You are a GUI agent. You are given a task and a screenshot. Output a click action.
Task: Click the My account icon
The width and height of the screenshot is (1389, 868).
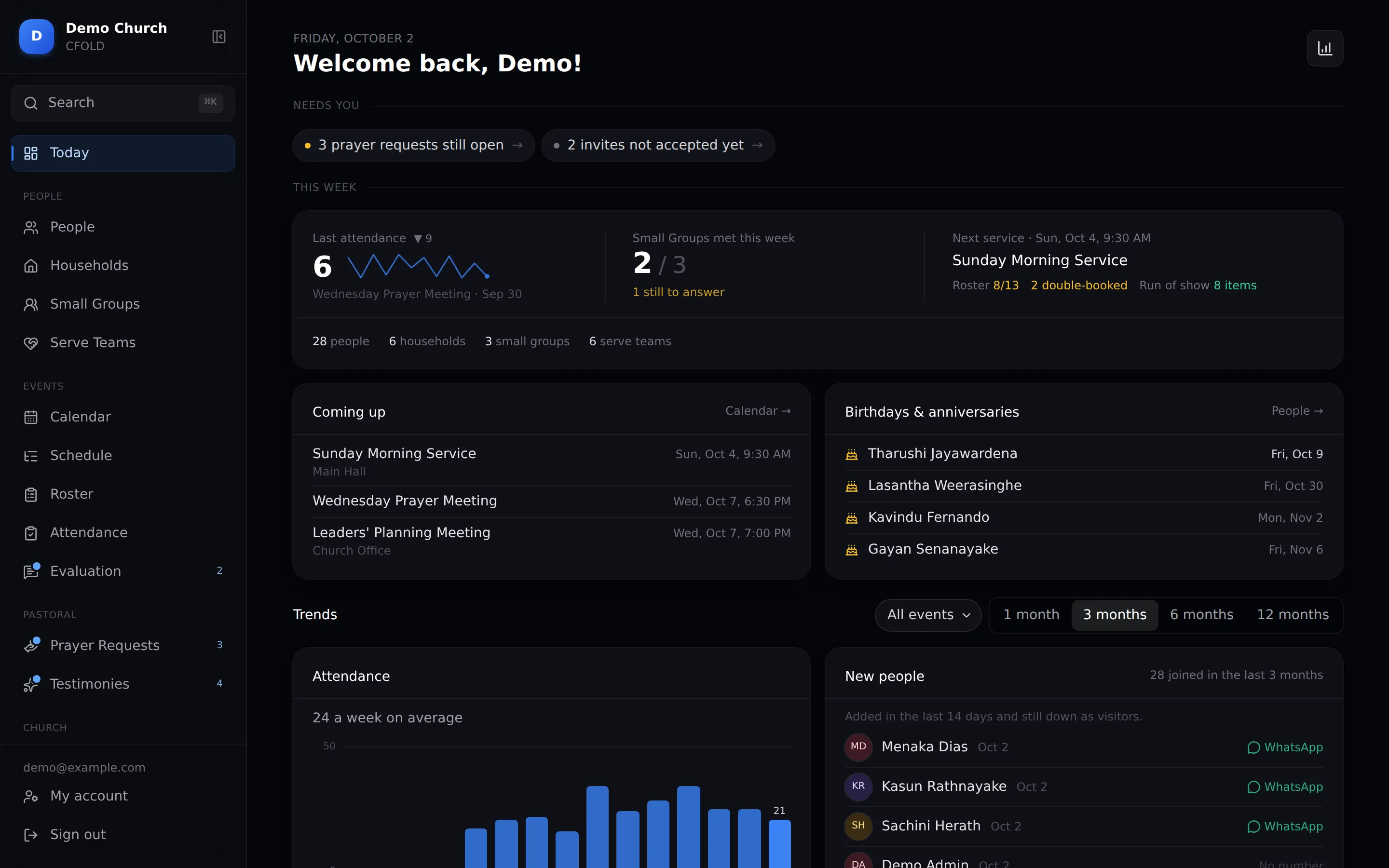[31, 796]
